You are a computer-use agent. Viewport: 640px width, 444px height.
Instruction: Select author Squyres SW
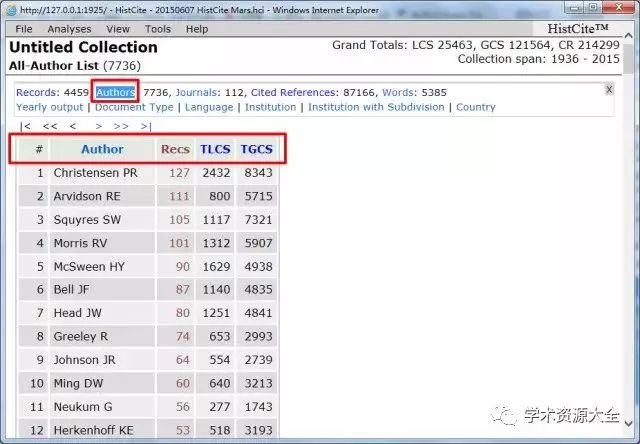point(87,220)
